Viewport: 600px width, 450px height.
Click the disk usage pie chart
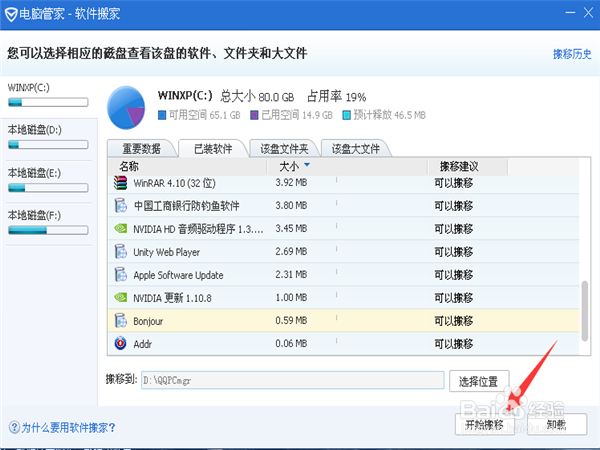point(126,108)
